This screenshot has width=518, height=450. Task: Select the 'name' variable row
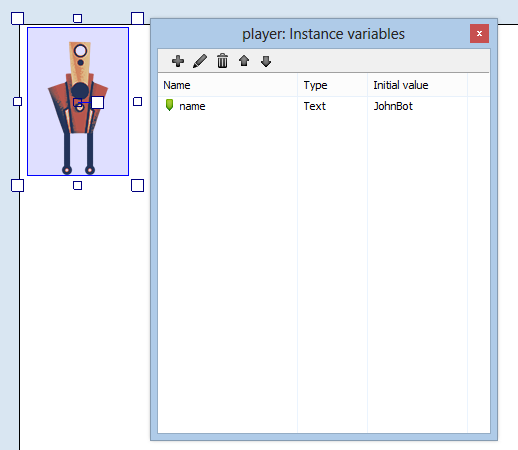[323, 106]
